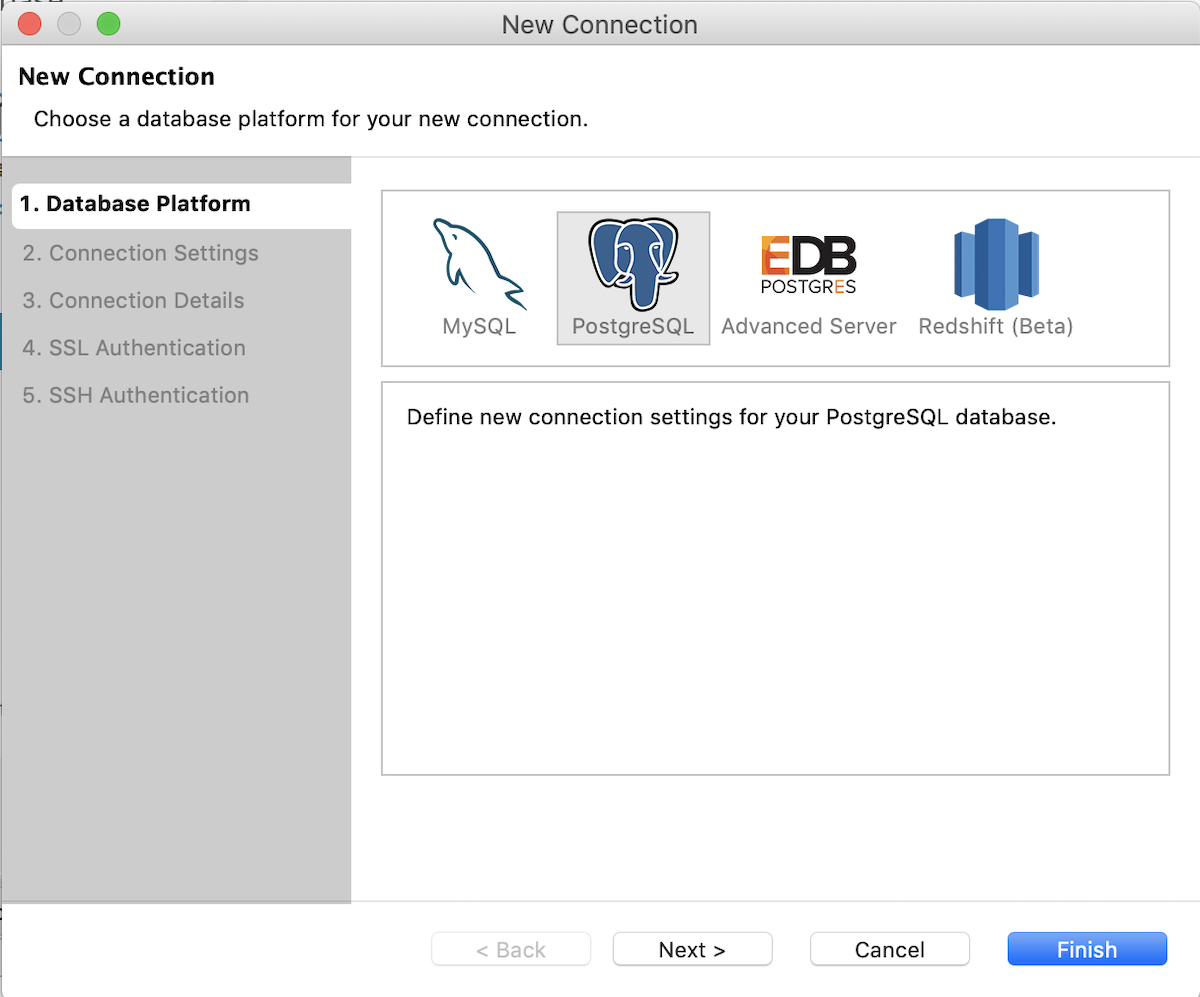Click the Finish button
The height and width of the screenshot is (997, 1200).
1086,950
